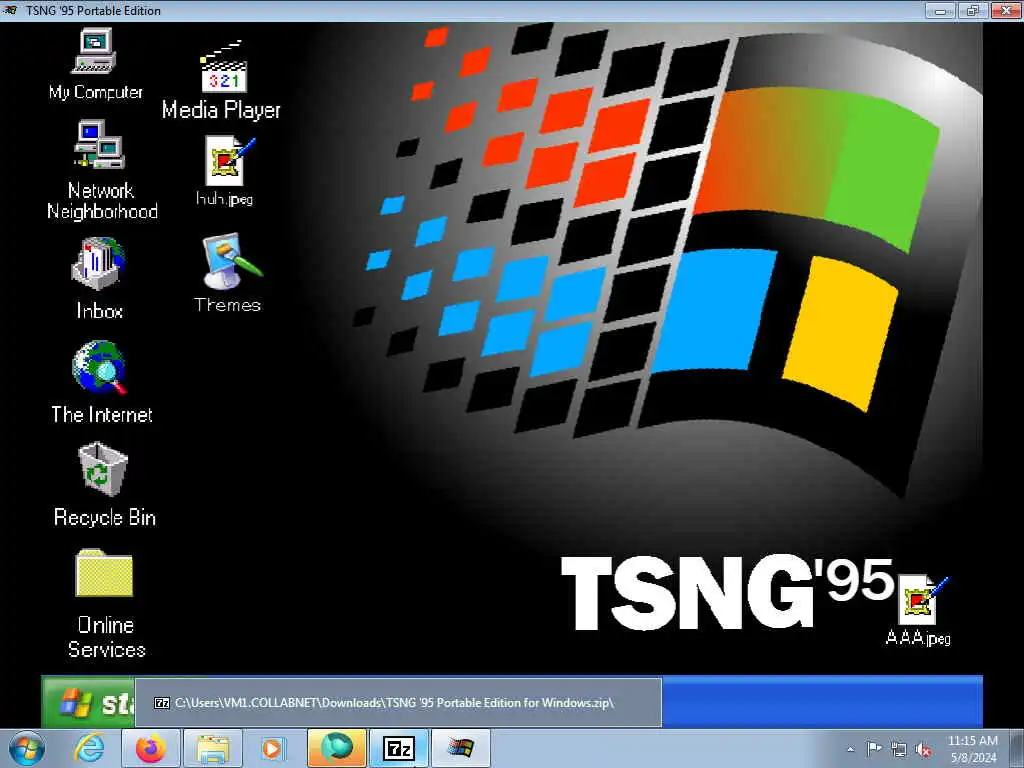Show hidden system tray icons arrow
Screen dimensions: 1024x768
tap(850, 749)
